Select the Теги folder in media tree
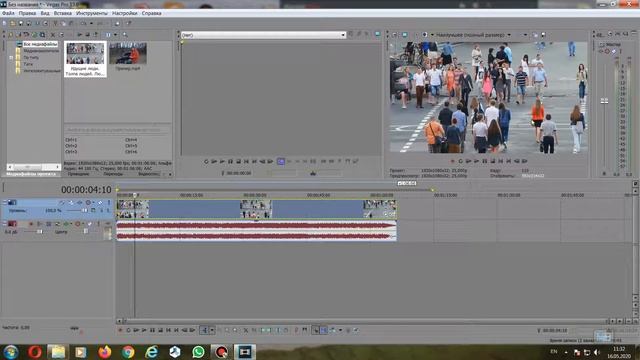The height and width of the screenshot is (360, 640). pyautogui.click(x=28, y=64)
